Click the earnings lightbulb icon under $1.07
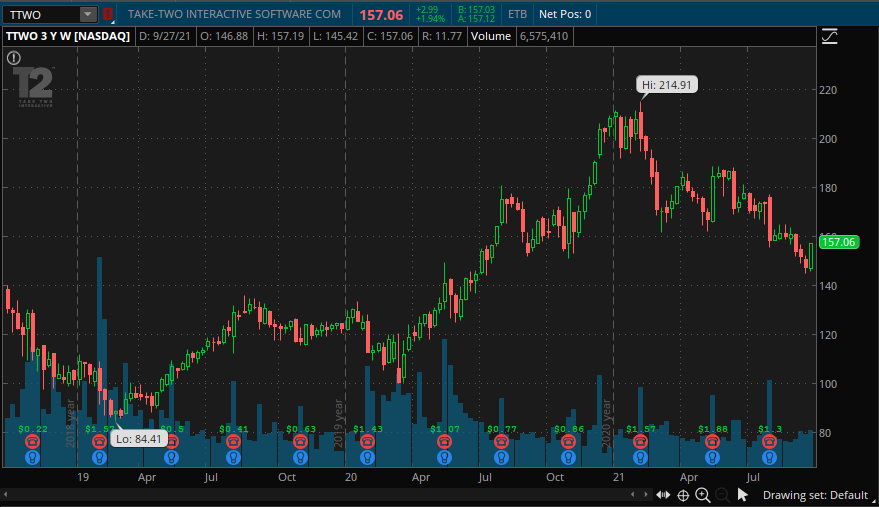 click(445, 458)
